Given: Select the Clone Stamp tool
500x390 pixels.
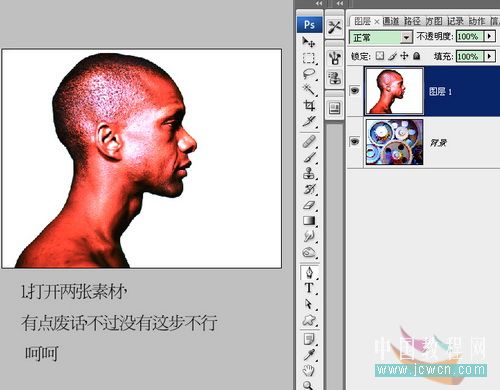Looking at the screenshot, I should [309, 173].
